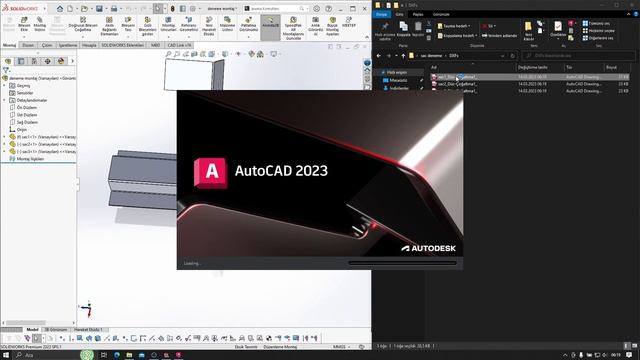Screen dimensions: 640x360
Task: Click the Referans Geometrisi tool
Action: [x=189, y=24]
